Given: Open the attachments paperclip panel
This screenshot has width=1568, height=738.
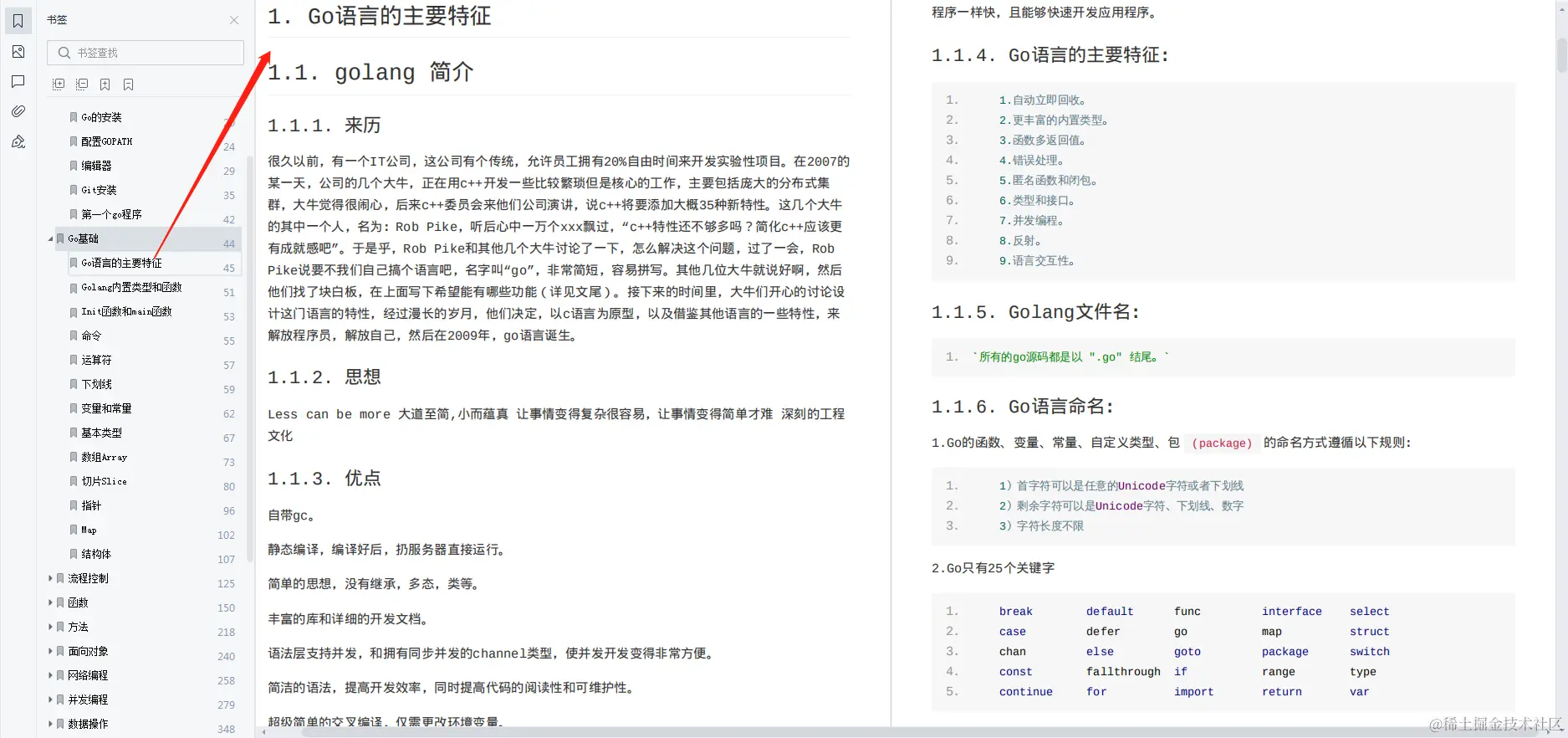Looking at the screenshot, I should click(x=18, y=111).
